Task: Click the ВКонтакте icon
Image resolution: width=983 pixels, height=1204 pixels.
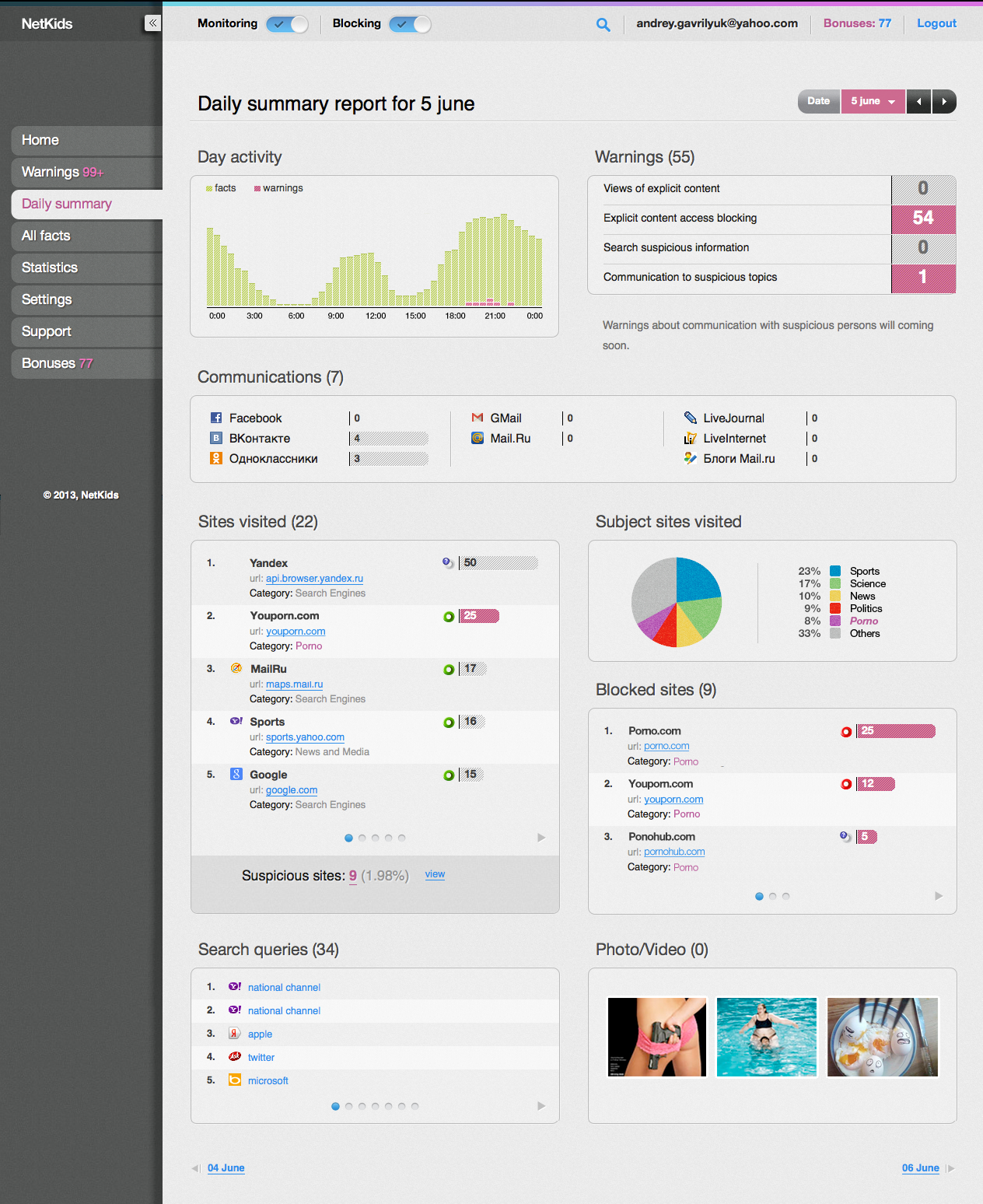Action: pyautogui.click(x=216, y=438)
